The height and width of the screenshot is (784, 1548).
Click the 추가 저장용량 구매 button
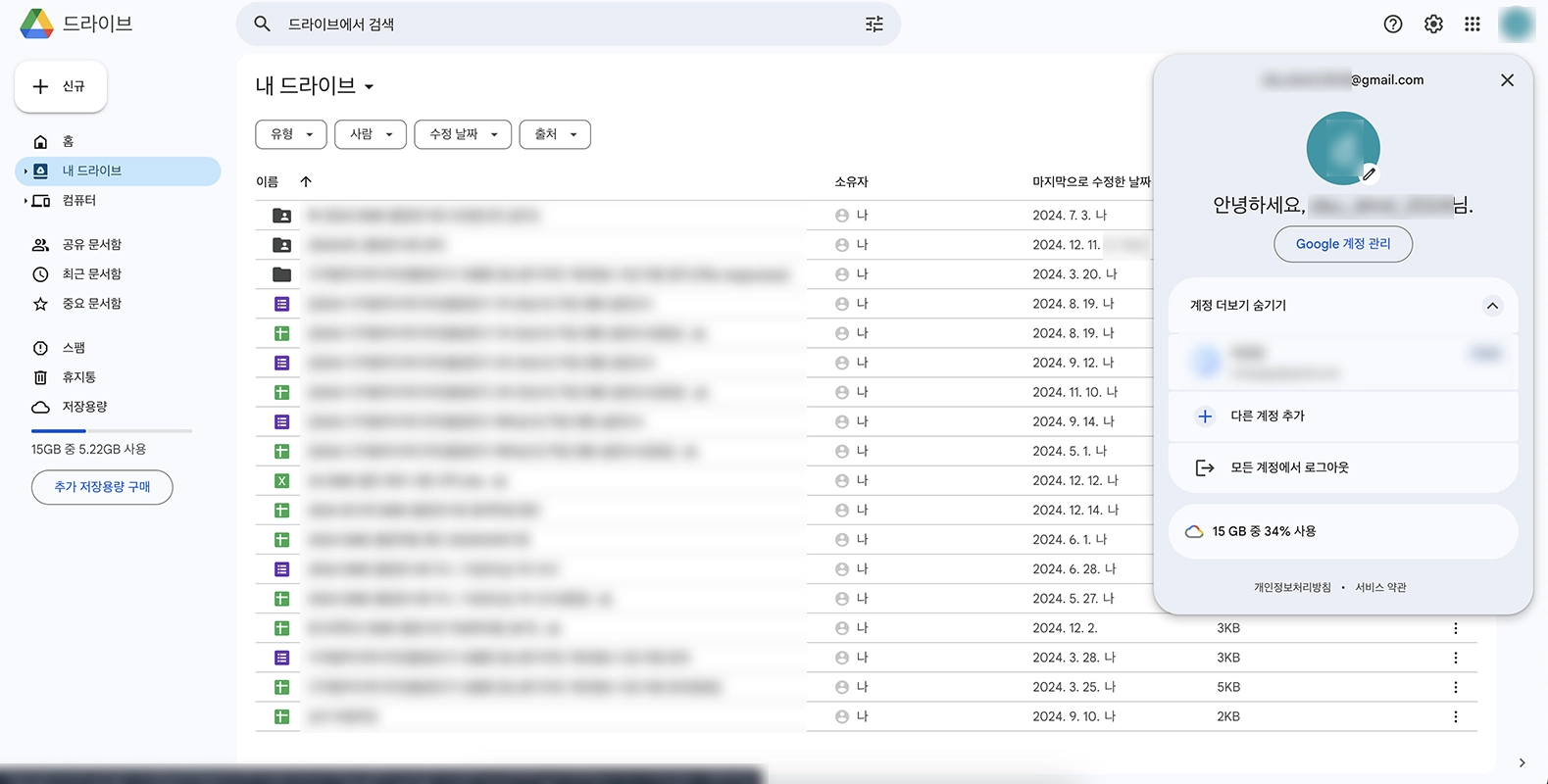click(x=102, y=487)
